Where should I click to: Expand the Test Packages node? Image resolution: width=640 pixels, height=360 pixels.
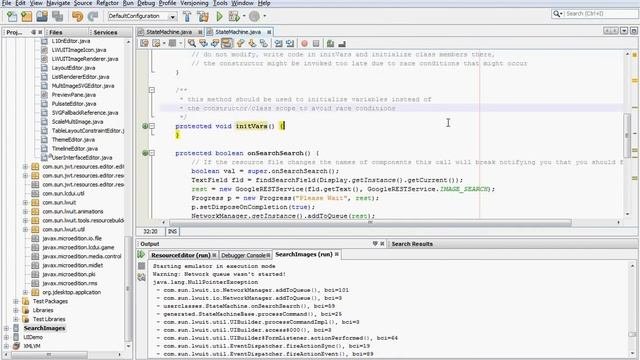pos(16,301)
